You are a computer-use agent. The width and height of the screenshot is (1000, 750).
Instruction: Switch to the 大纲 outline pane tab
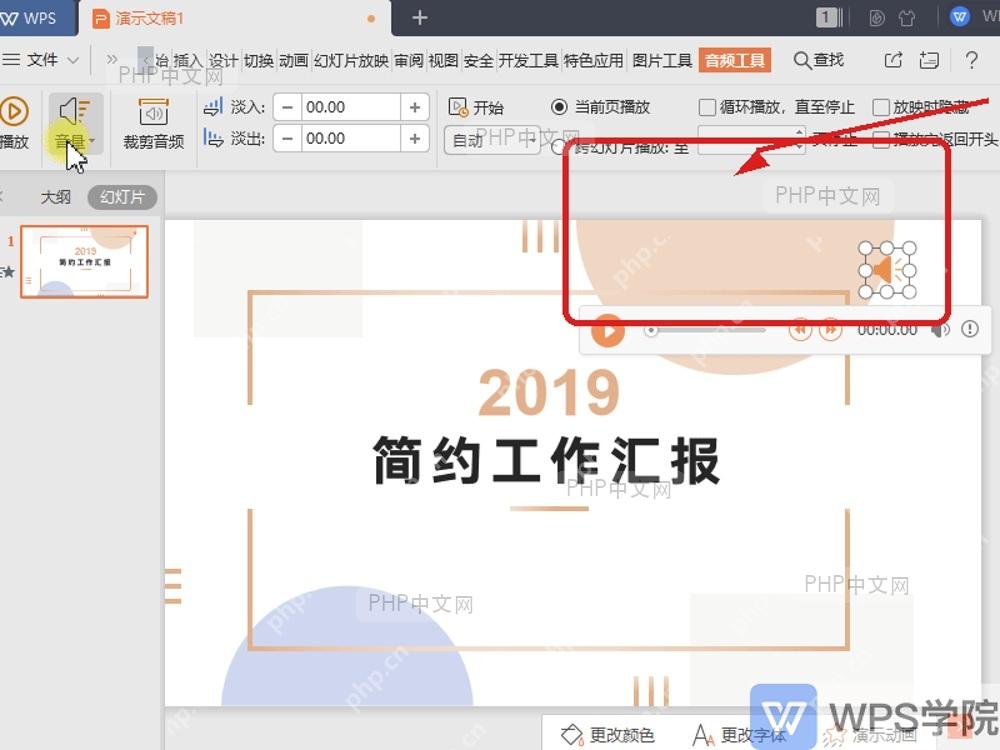pos(55,197)
